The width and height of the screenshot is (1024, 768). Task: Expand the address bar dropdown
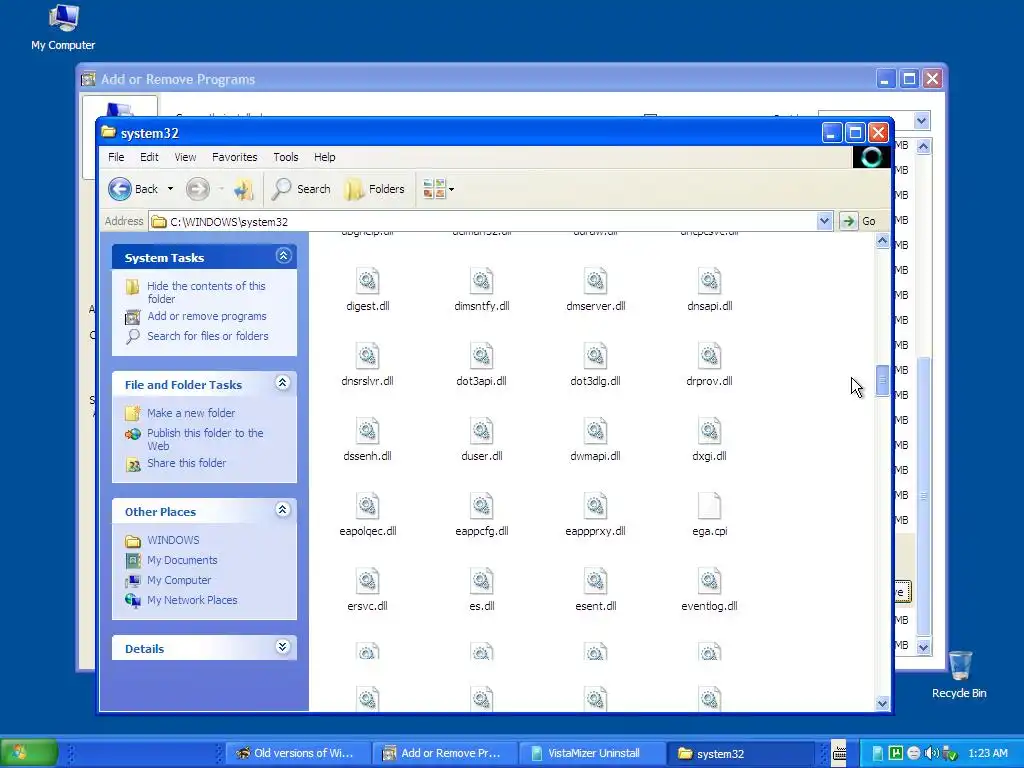pyautogui.click(x=824, y=221)
